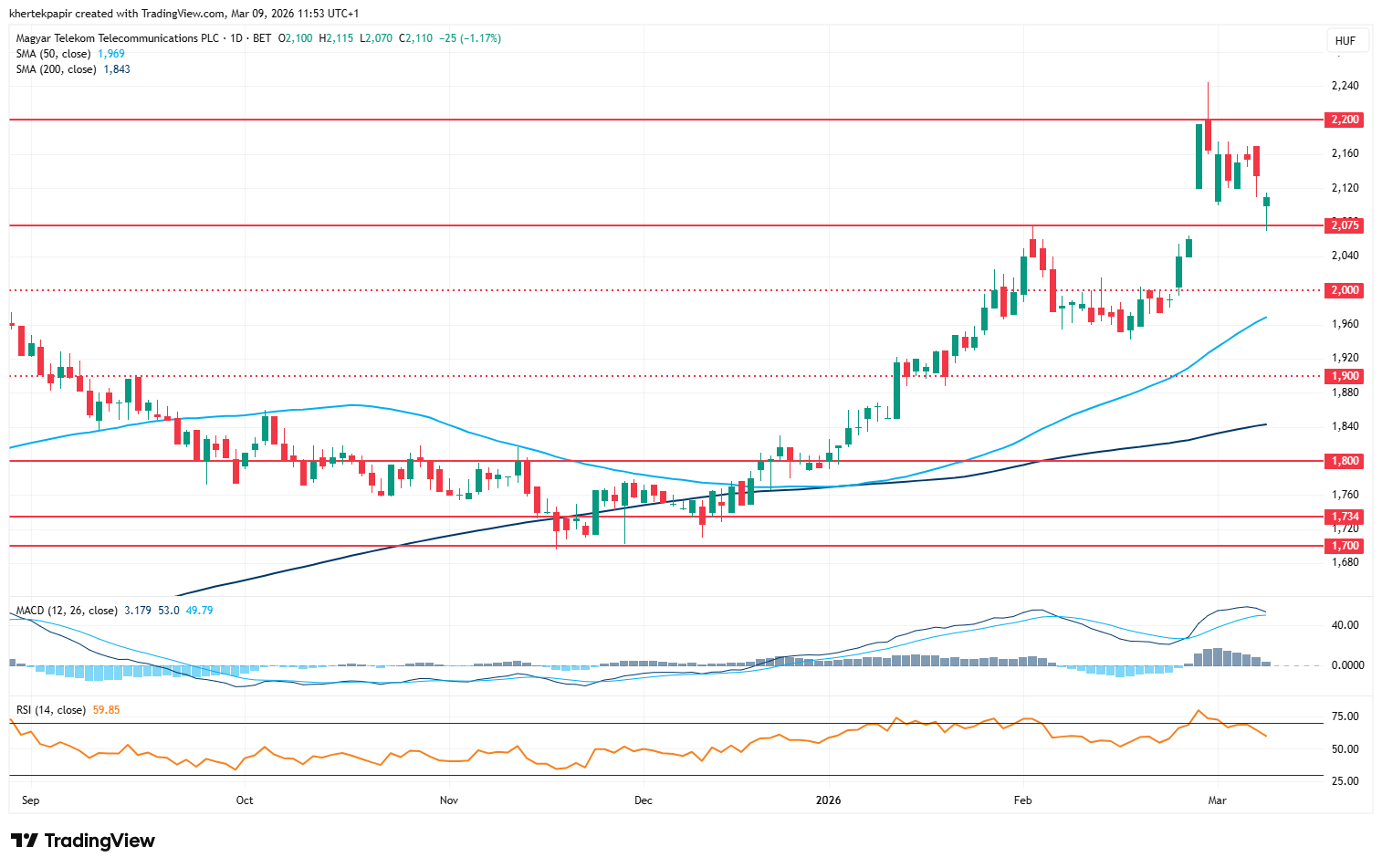
Task: Click the red 2,200 price level label
Action: (x=1345, y=120)
